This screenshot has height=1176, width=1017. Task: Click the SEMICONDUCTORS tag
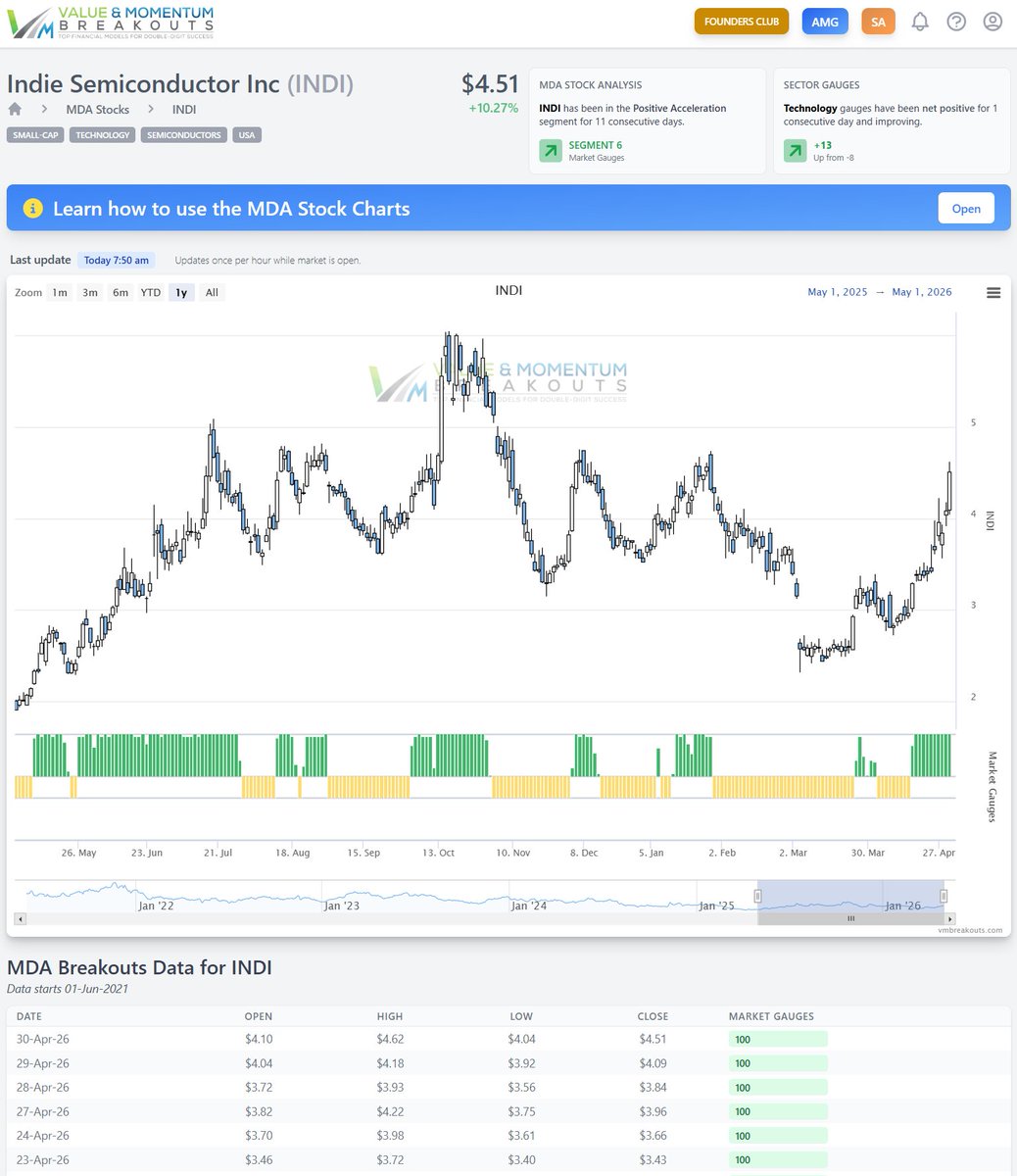coord(184,135)
